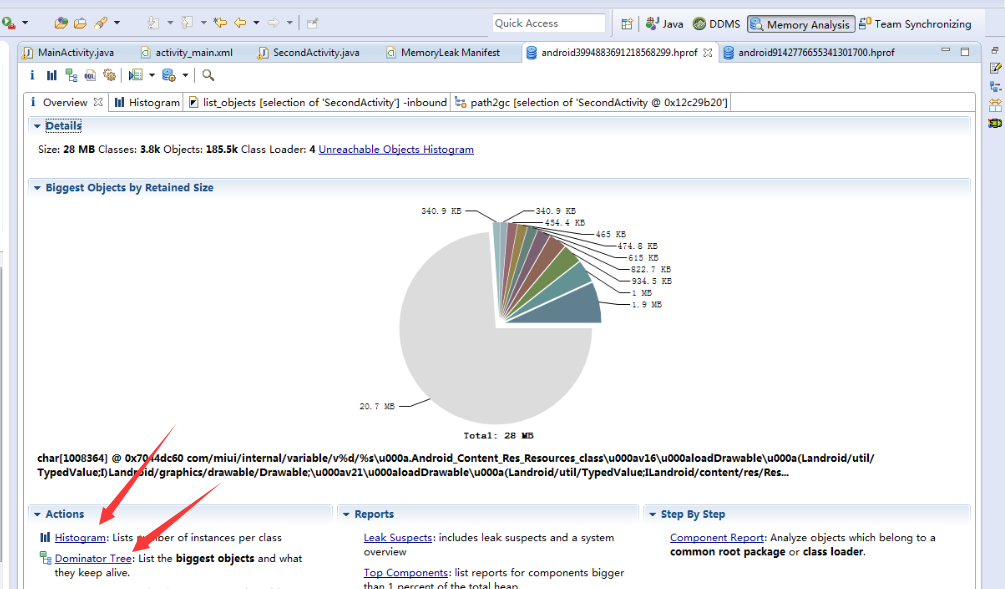Image resolution: width=1005 pixels, height=589 pixels.
Task: Collapse Biggest Objects by Retained Size section
Action: 37,188
